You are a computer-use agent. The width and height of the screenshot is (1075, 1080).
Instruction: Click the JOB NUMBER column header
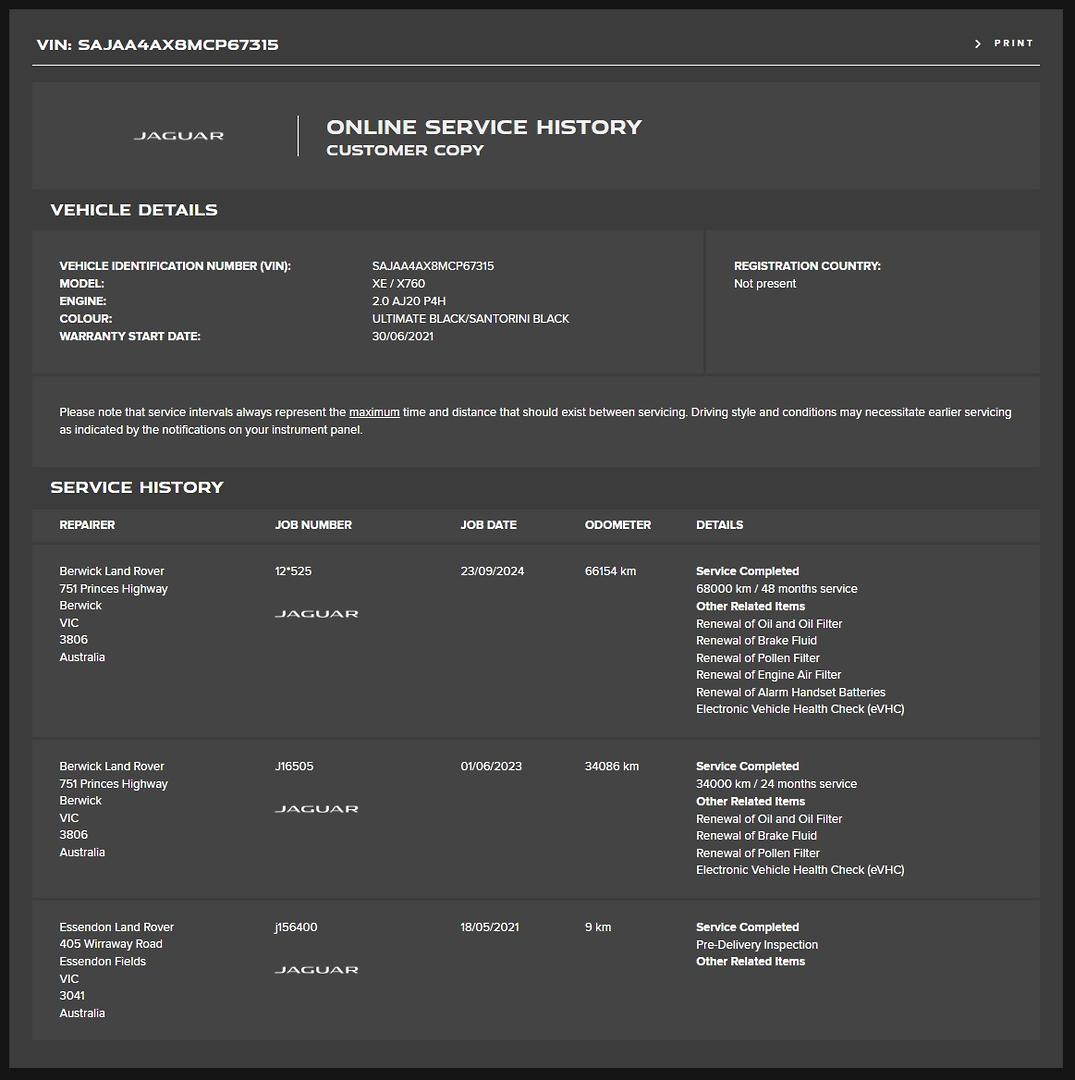[313, 525]
